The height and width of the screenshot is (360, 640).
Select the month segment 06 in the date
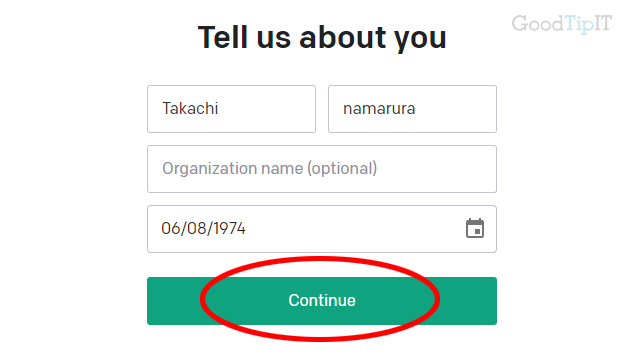[x=171, y=228]
